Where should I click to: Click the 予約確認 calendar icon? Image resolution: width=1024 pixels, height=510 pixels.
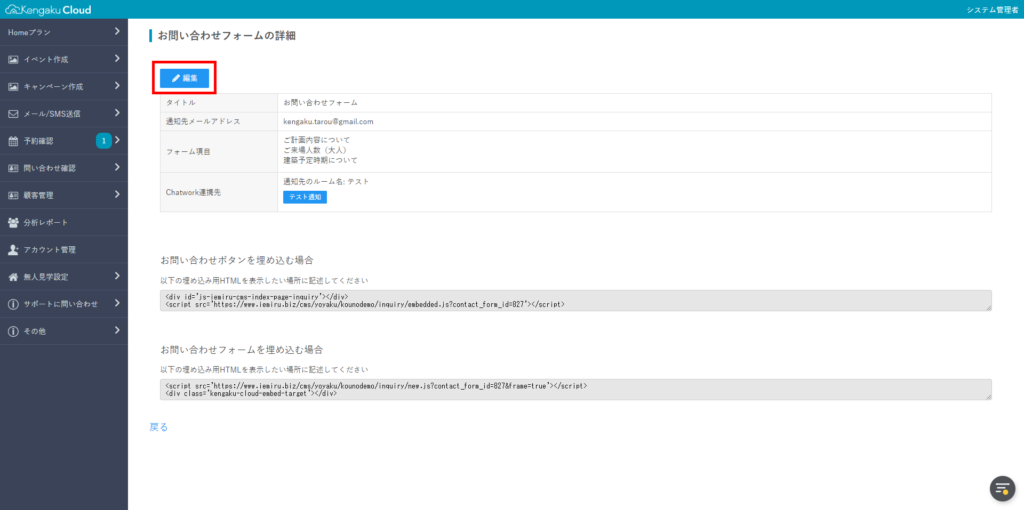coord(13,140)
